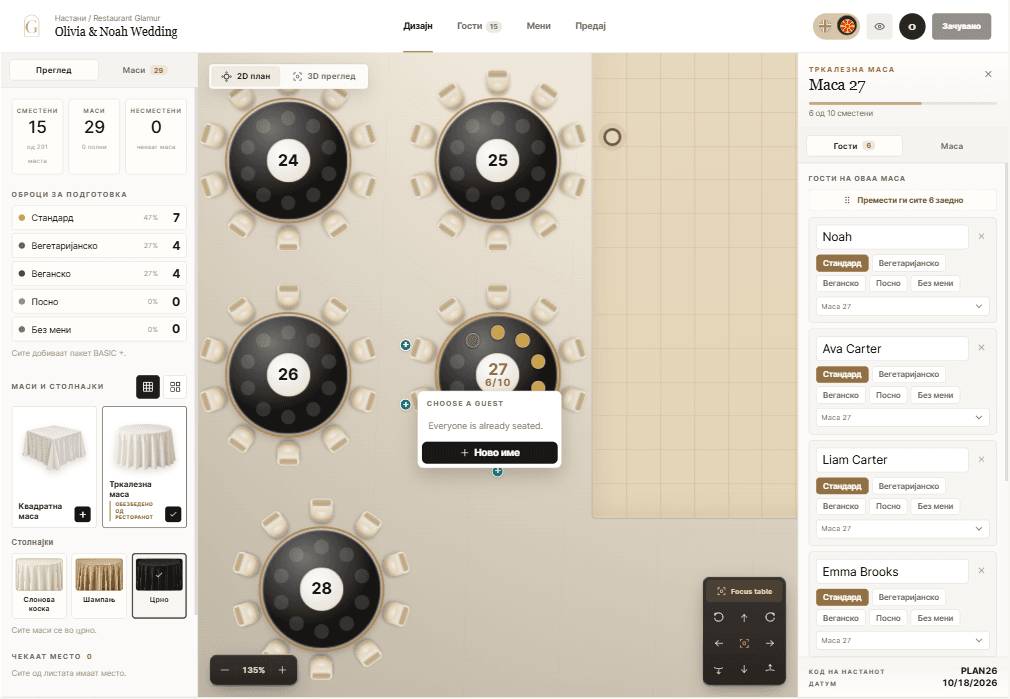Viewport: 1010px width, 699px height.
Task: Open the Мени tab in the top navigation
Action: point(538,26)
